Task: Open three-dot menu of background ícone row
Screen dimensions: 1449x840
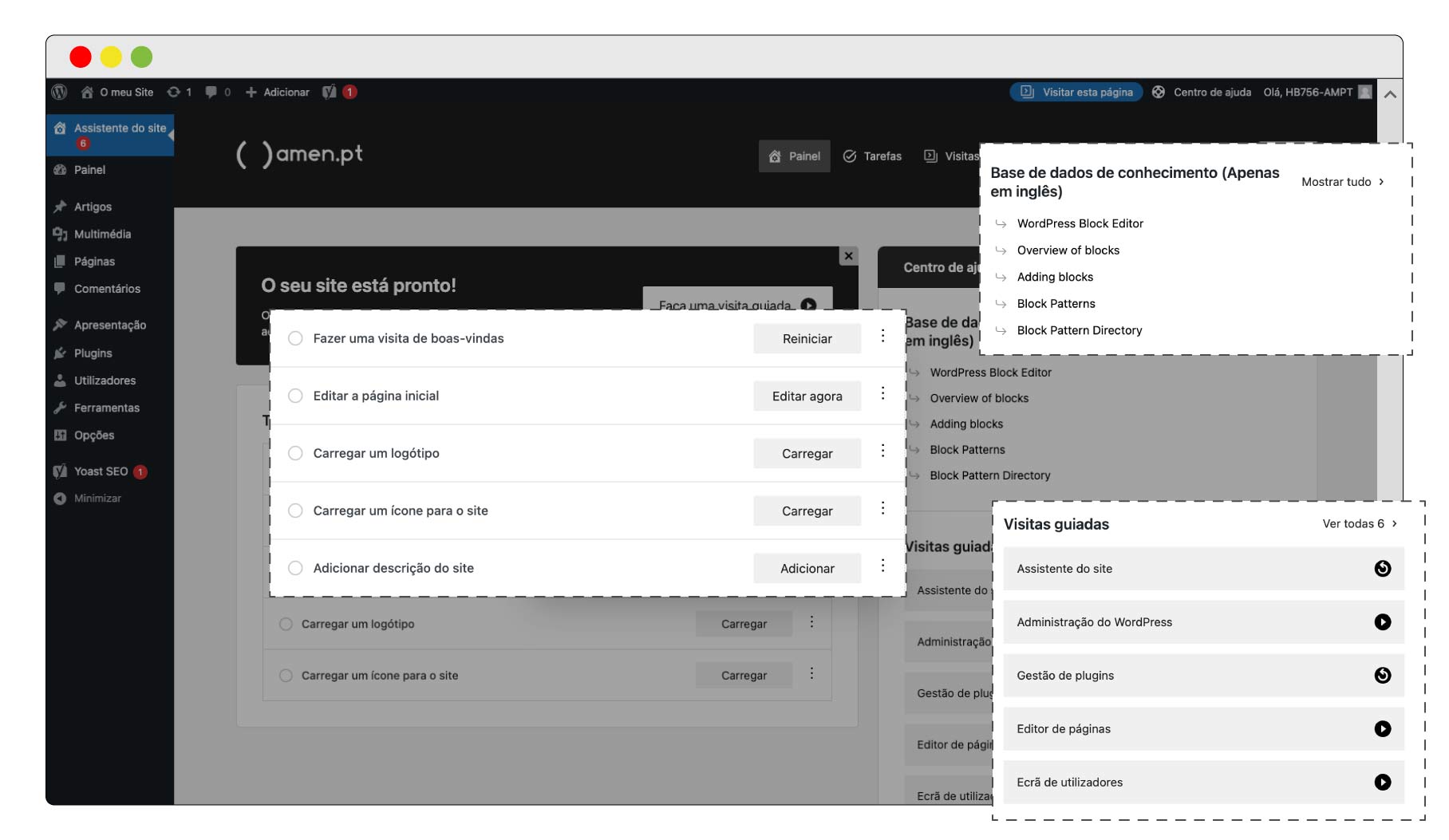Action: tap(811, 673)
